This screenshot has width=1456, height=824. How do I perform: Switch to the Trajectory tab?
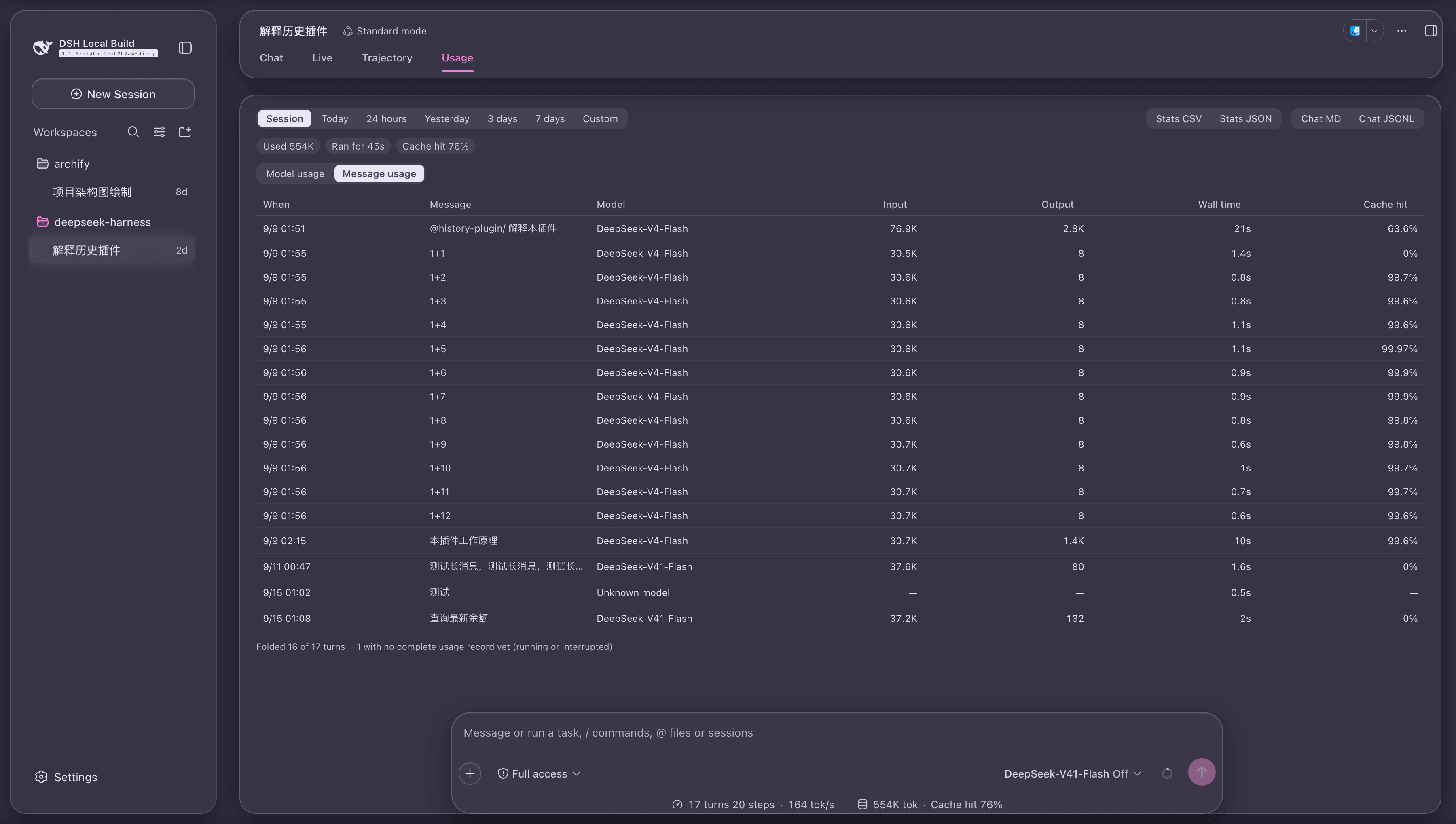tap(387, 58)
